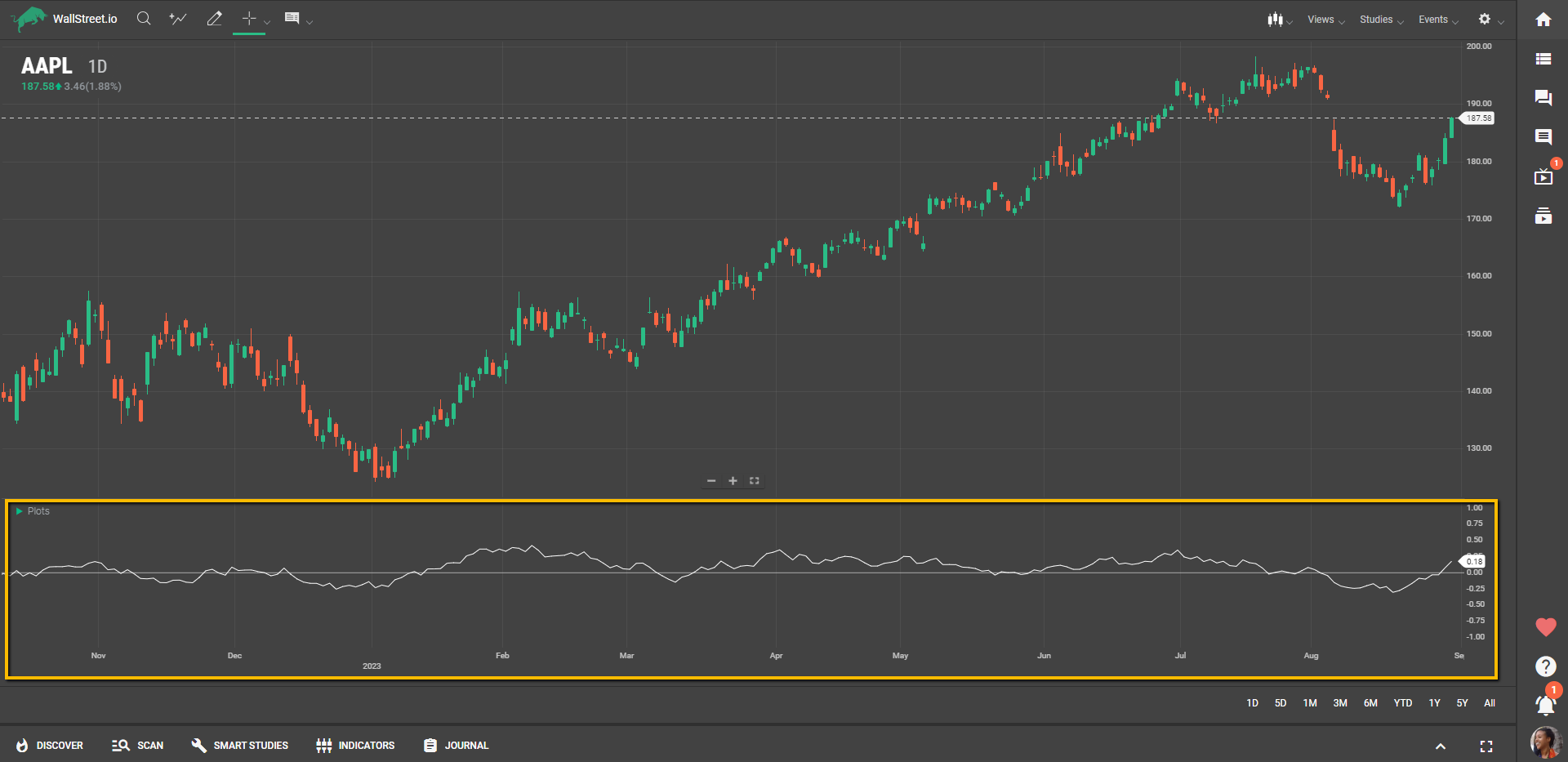Select the pencil drawing tool
The image size is (1568, 762).
[x=214, y=19]
